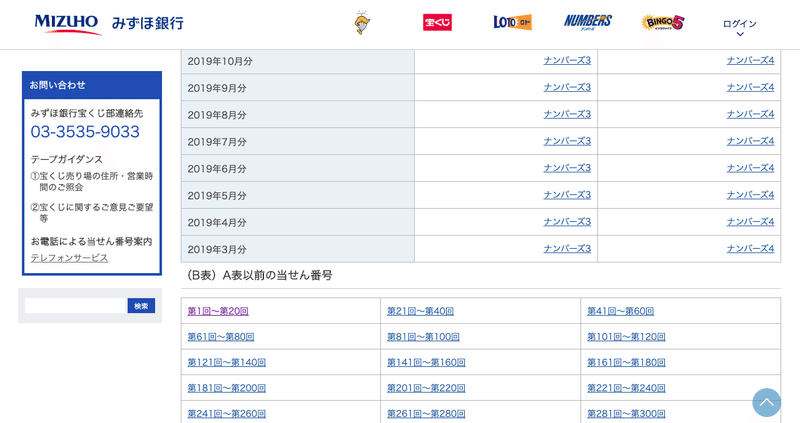Open the 第241回〜第260回 link

[227, 414]
